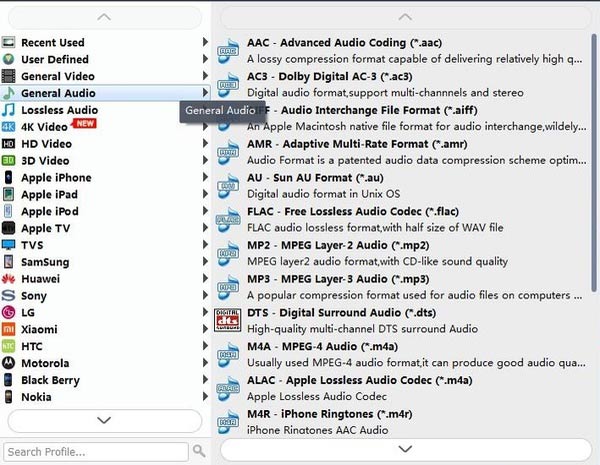Click the DTS Digital Surround icon

pos(229,321)
